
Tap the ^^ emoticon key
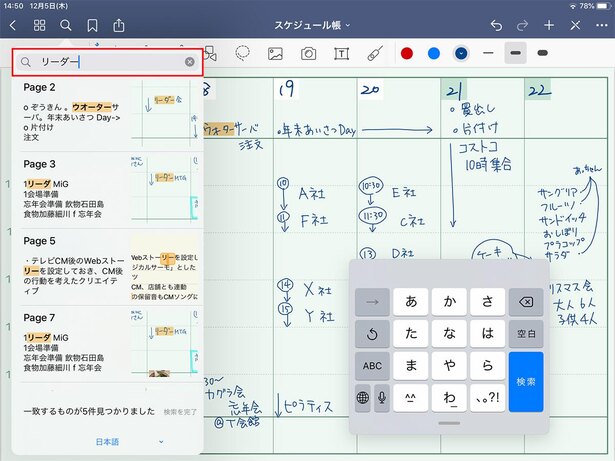click(x=411, y=398)
